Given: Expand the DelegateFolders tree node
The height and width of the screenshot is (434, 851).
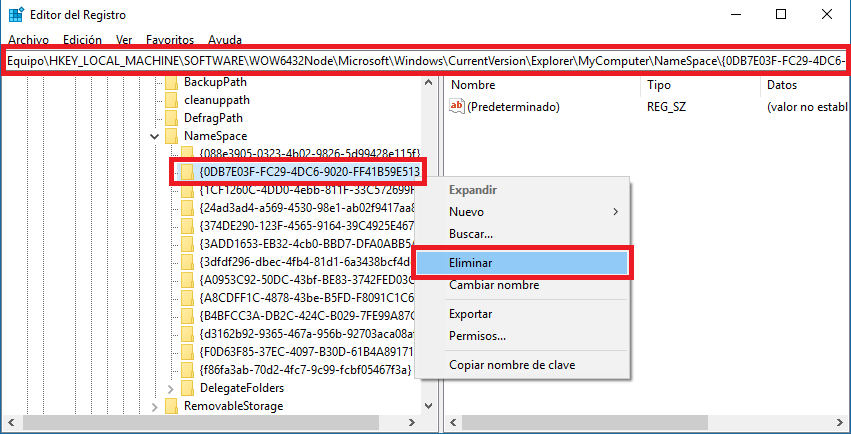Looking at the screenshot, I should coord(171,388).
